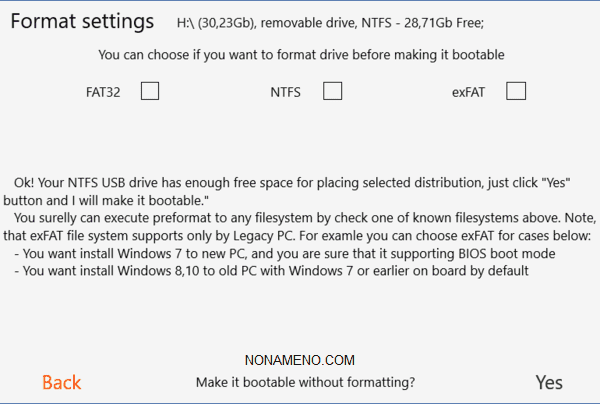Tick the NTFS format checkbox

tap(333, 92)
